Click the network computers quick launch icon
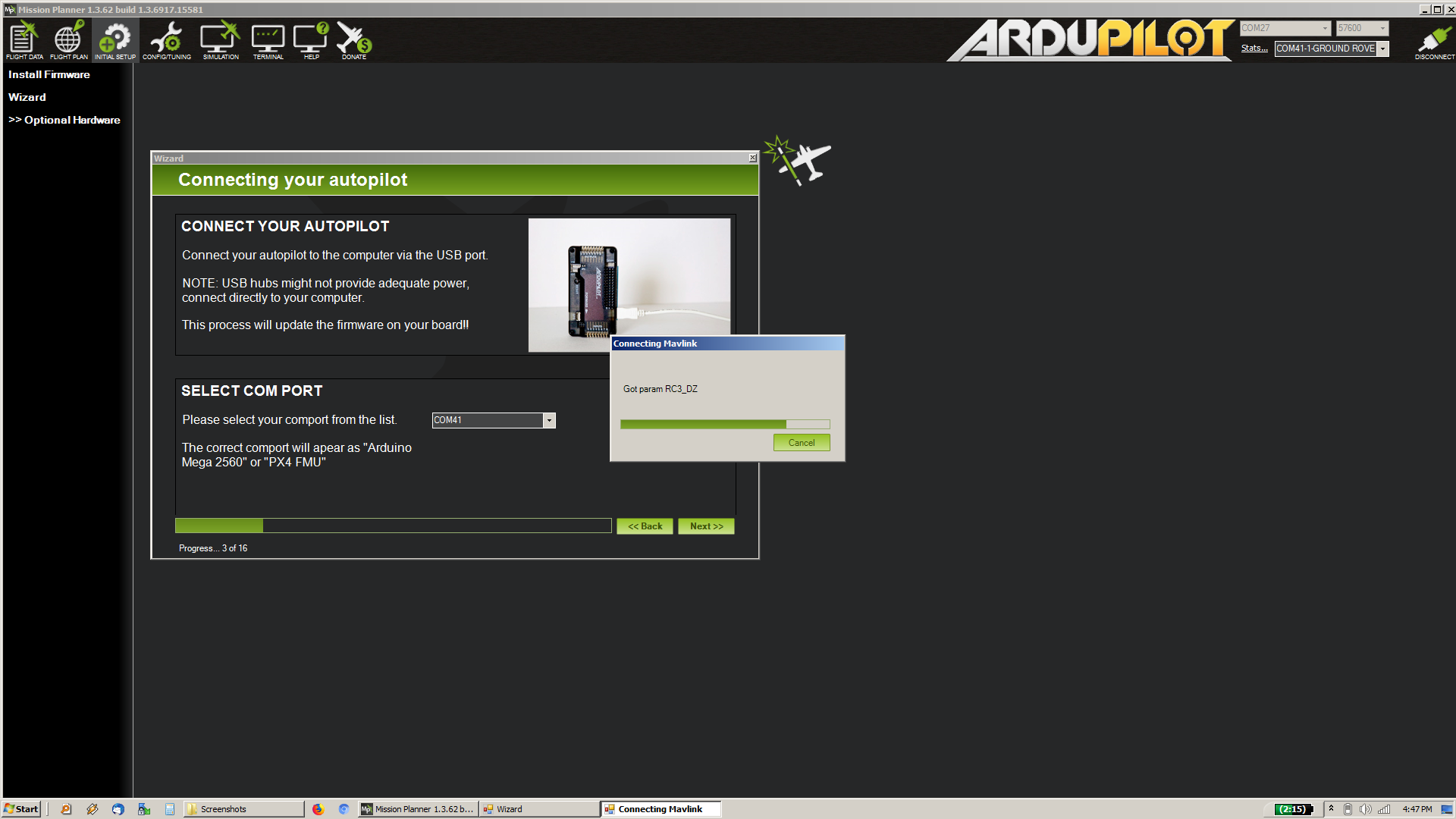The image size is (1456, 819). (143, 809)
